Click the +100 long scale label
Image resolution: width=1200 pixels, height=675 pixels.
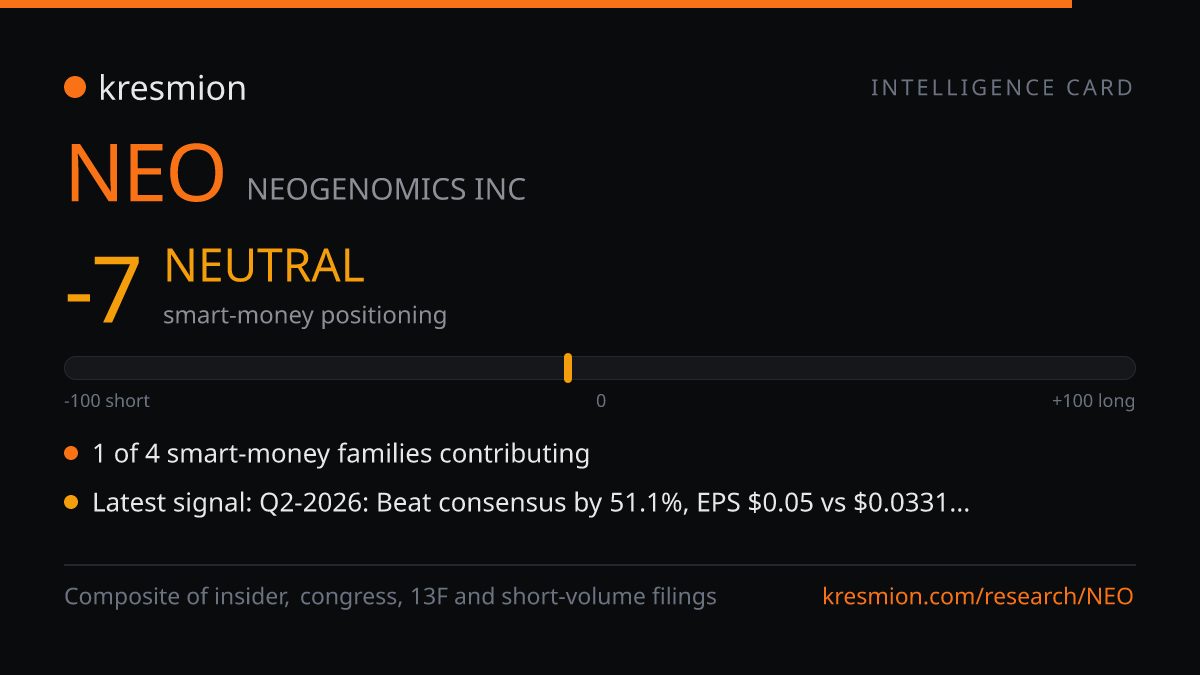[x=1093, y=401]
